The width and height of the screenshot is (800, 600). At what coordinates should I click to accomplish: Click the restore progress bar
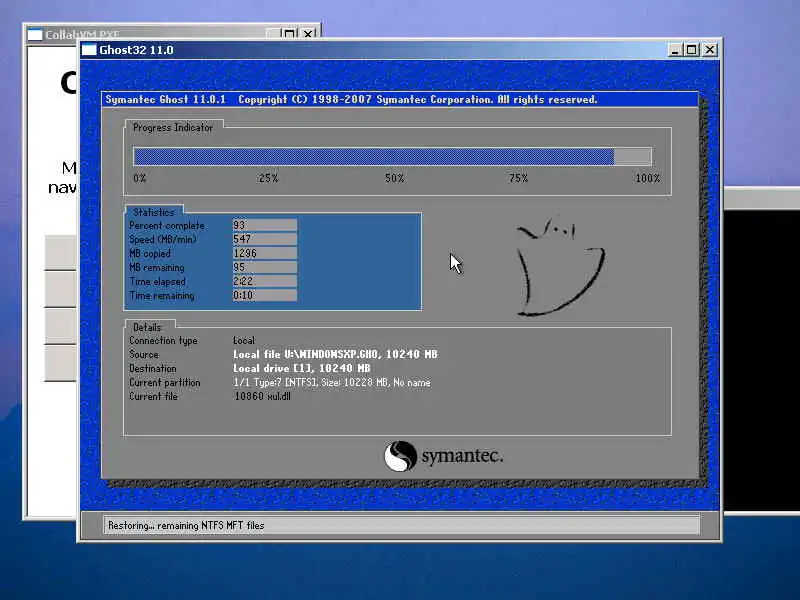click(x=392, y=156)
